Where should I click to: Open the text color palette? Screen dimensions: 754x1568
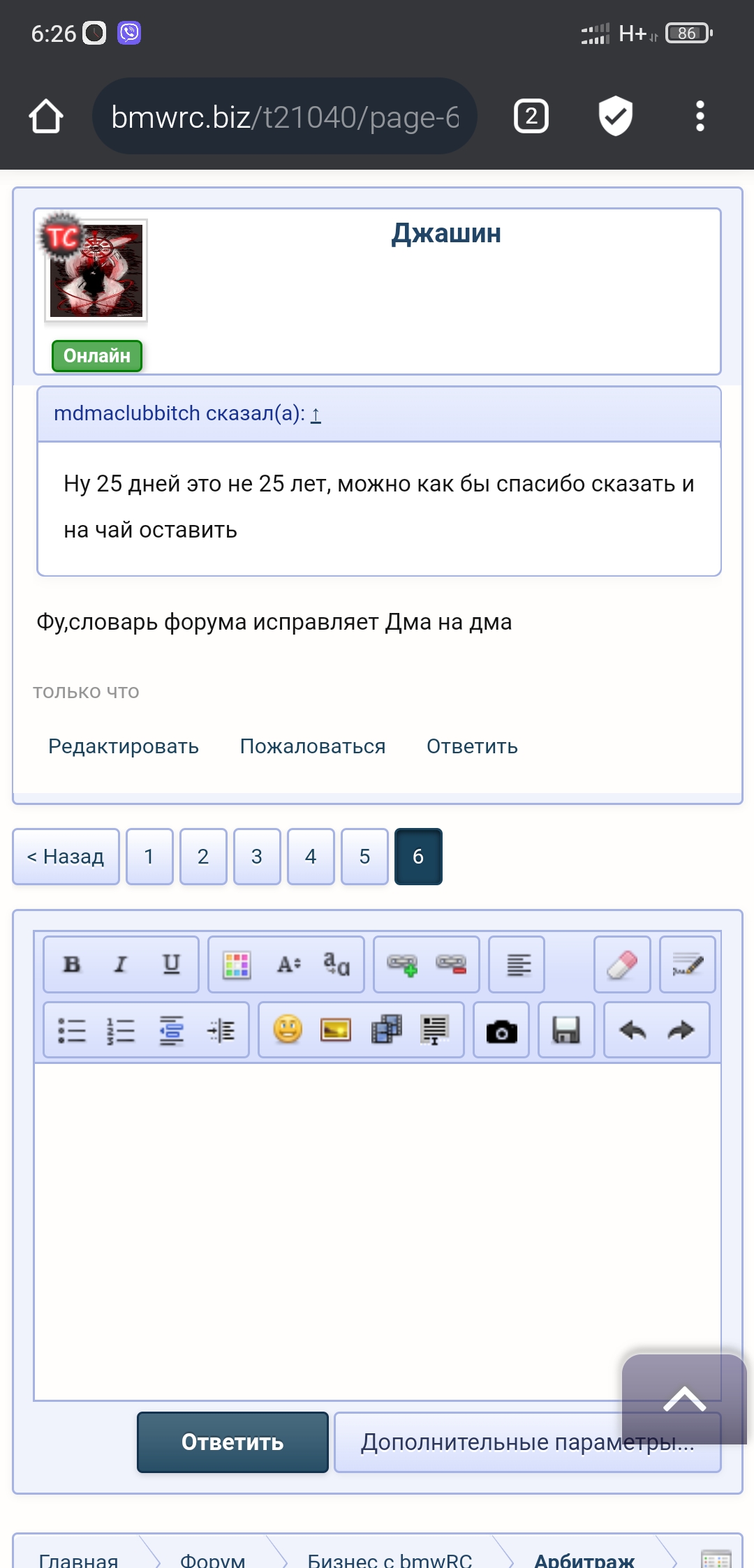point(237,965)
